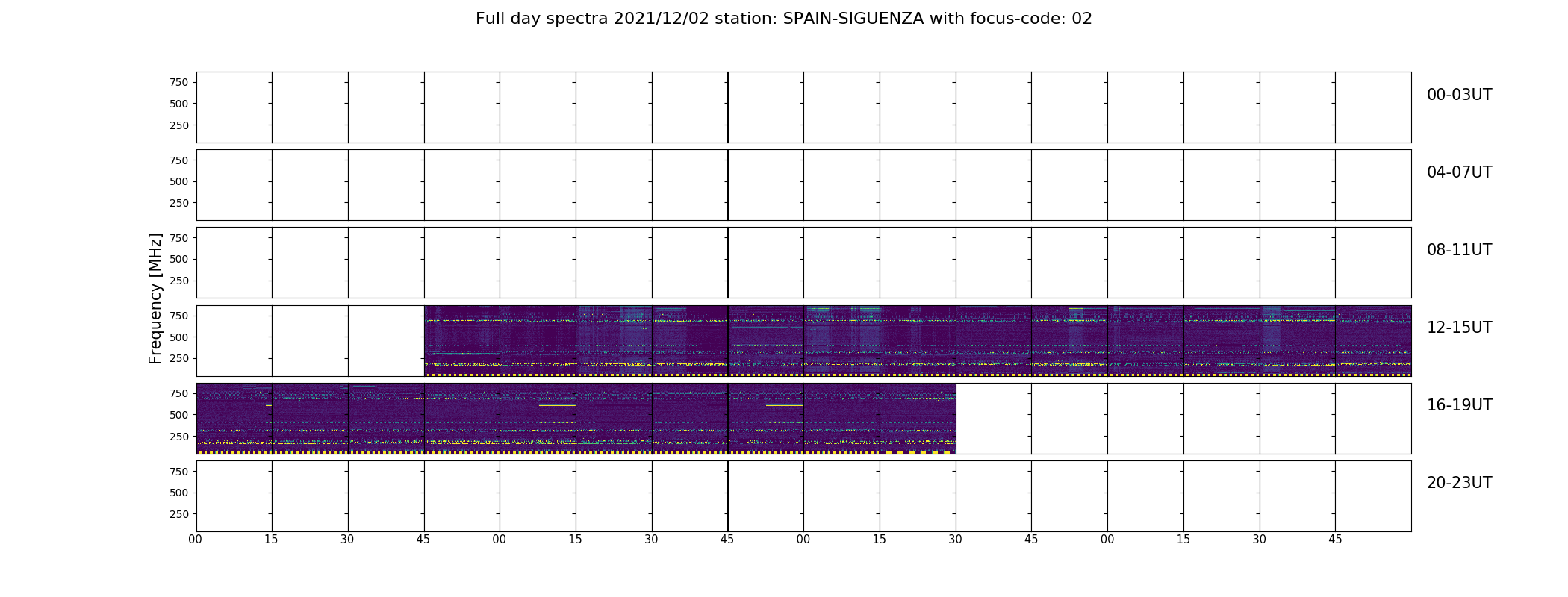Click the 750 tick in the 08-11UT row
Image resolution: width=1568 pixels, height=597 pixels.
179,238
